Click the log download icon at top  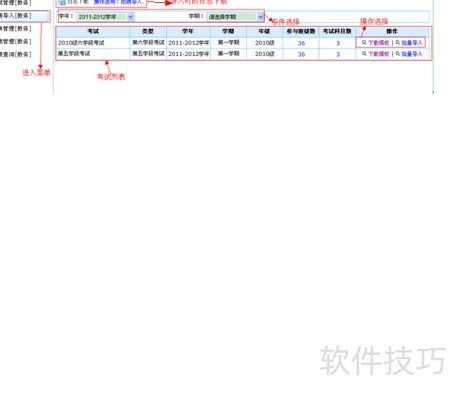(62, 2)
